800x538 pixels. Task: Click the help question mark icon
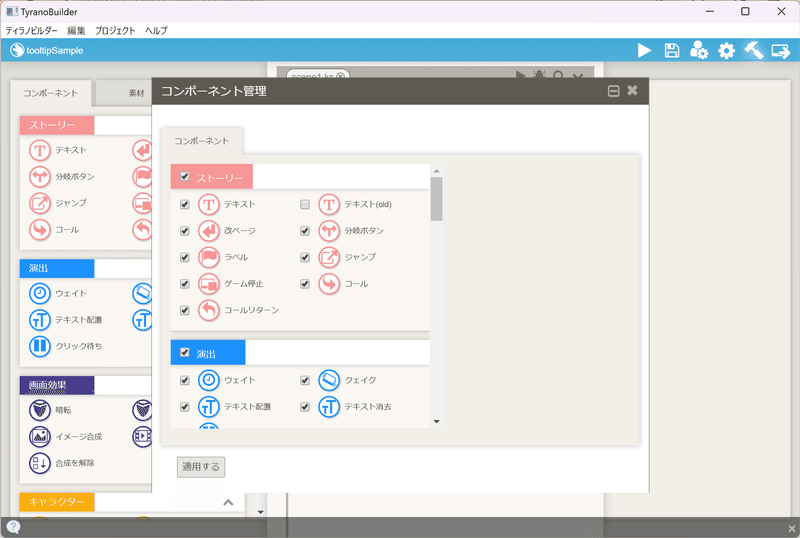click(x=14, y=527)
